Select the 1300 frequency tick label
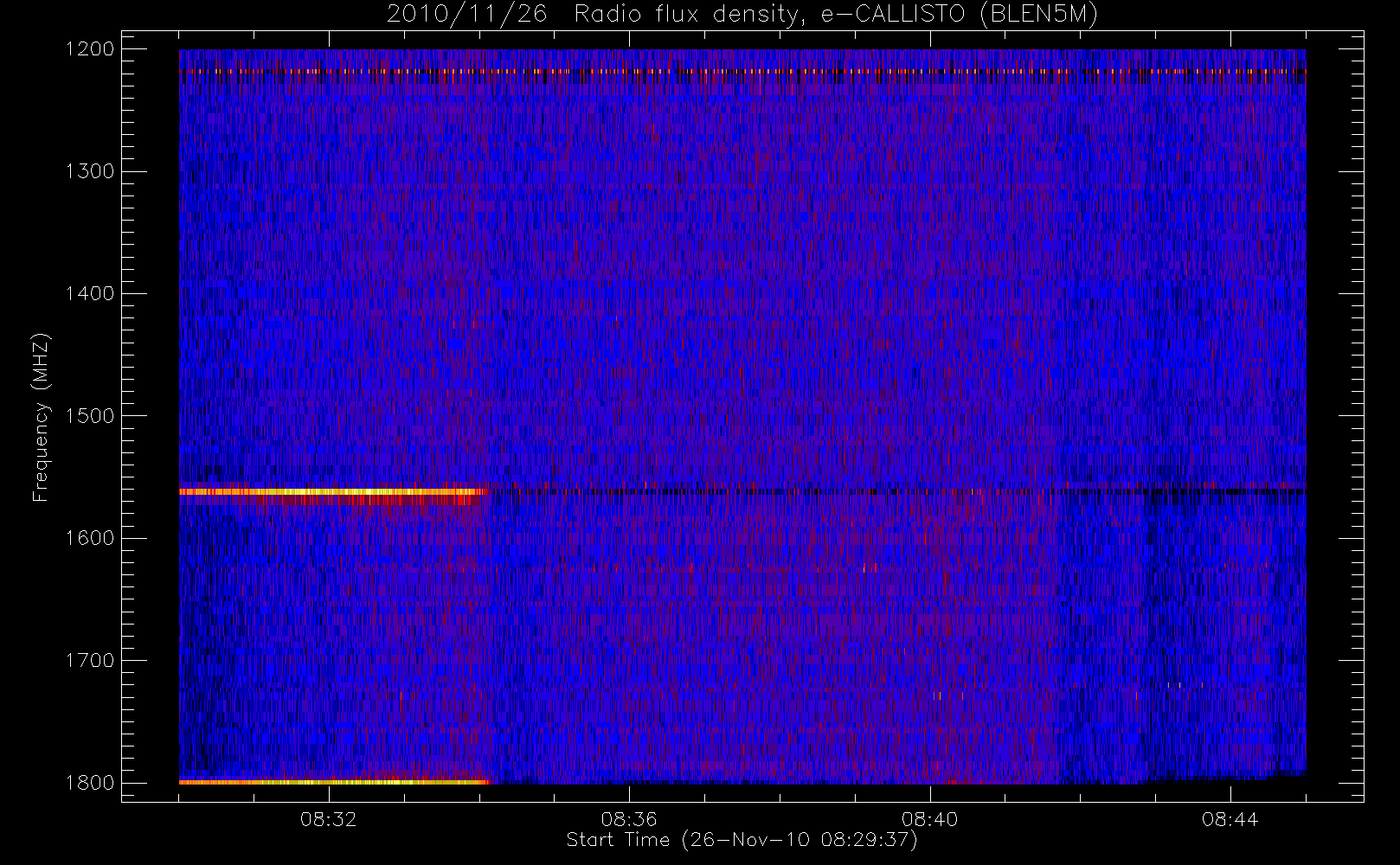This screenshot has height=865, width=1400. 90,171
